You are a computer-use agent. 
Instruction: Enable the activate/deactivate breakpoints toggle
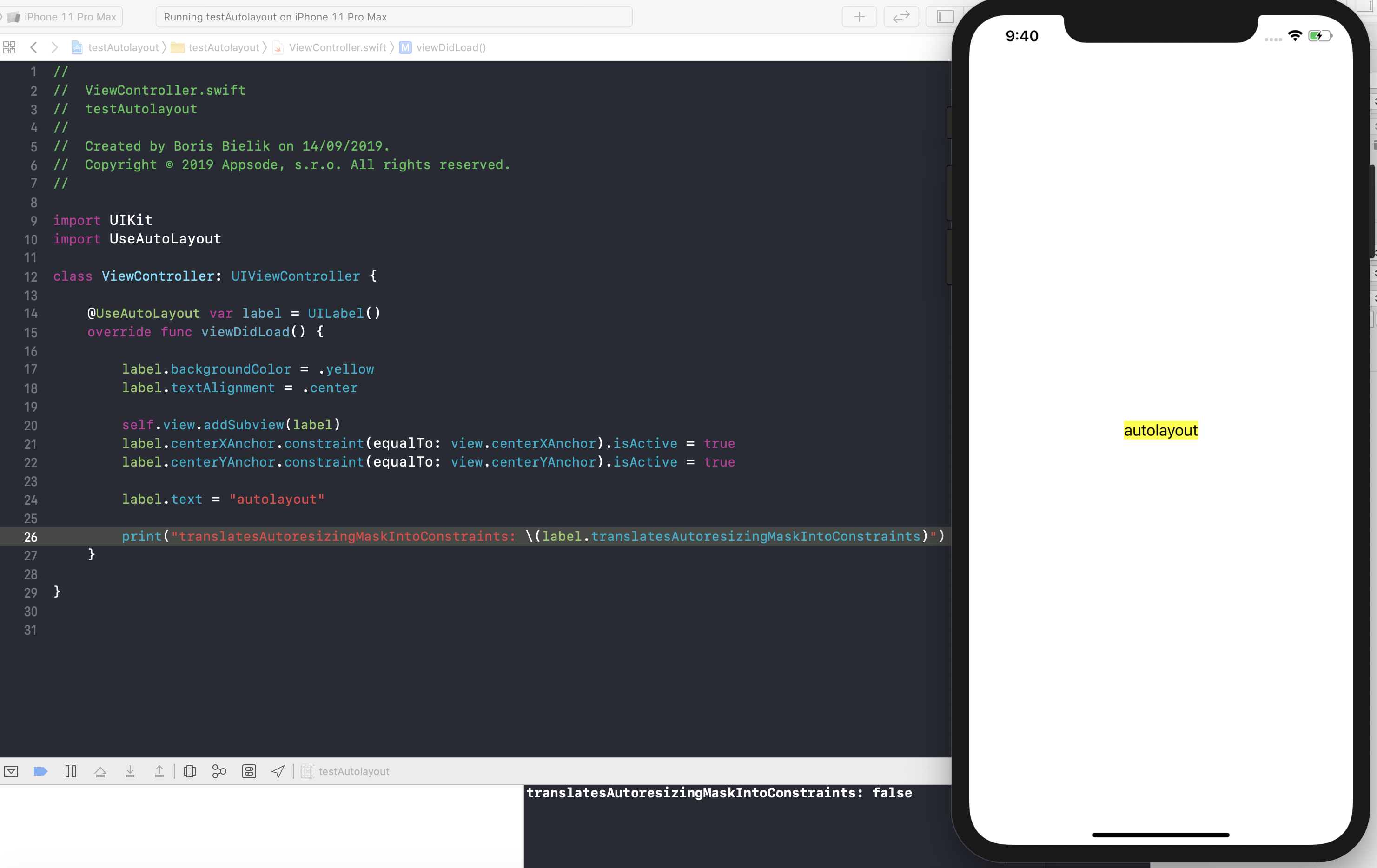point(40,771)
